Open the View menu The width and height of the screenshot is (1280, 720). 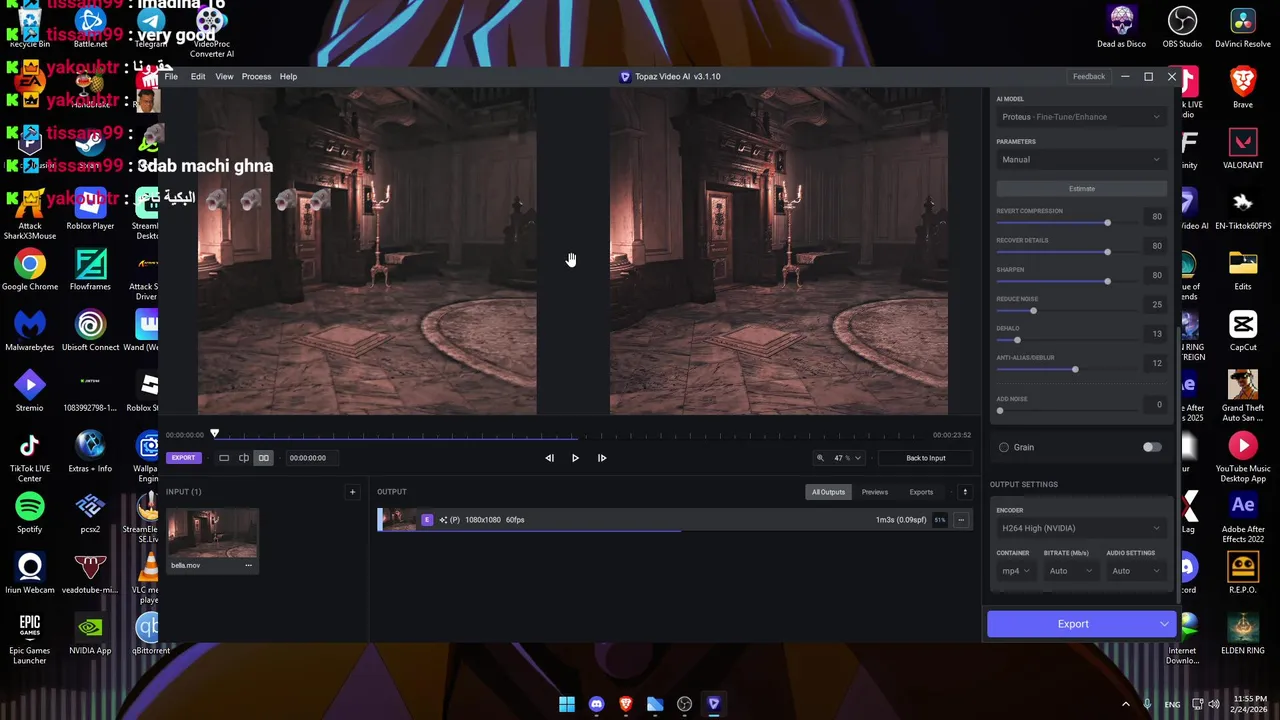click(224, 77)
